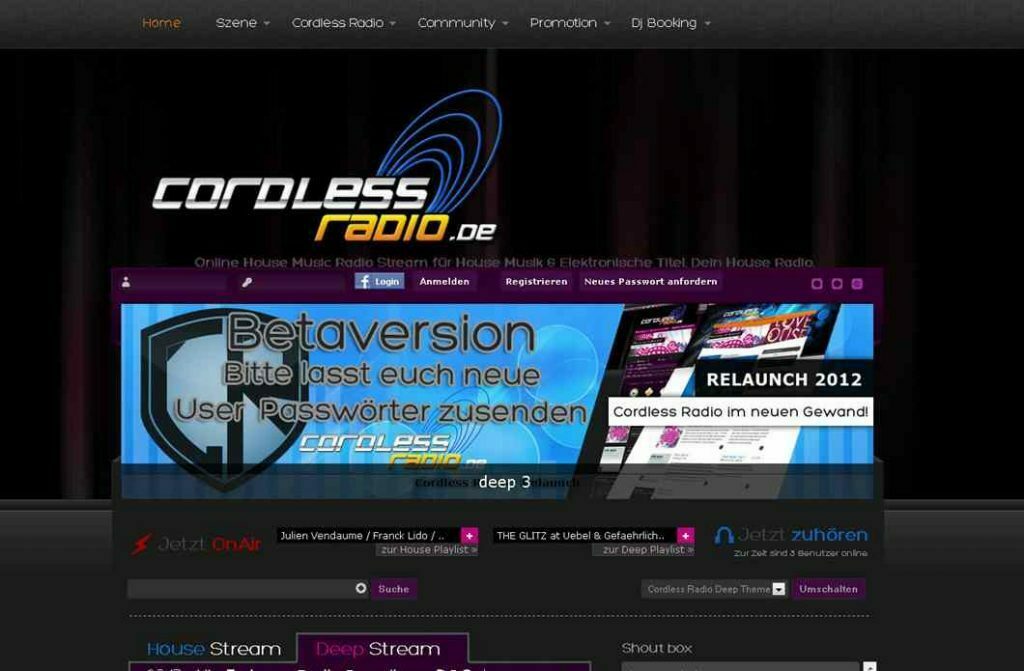Click the Umschalten theme switch button

(x=828, y=589)
